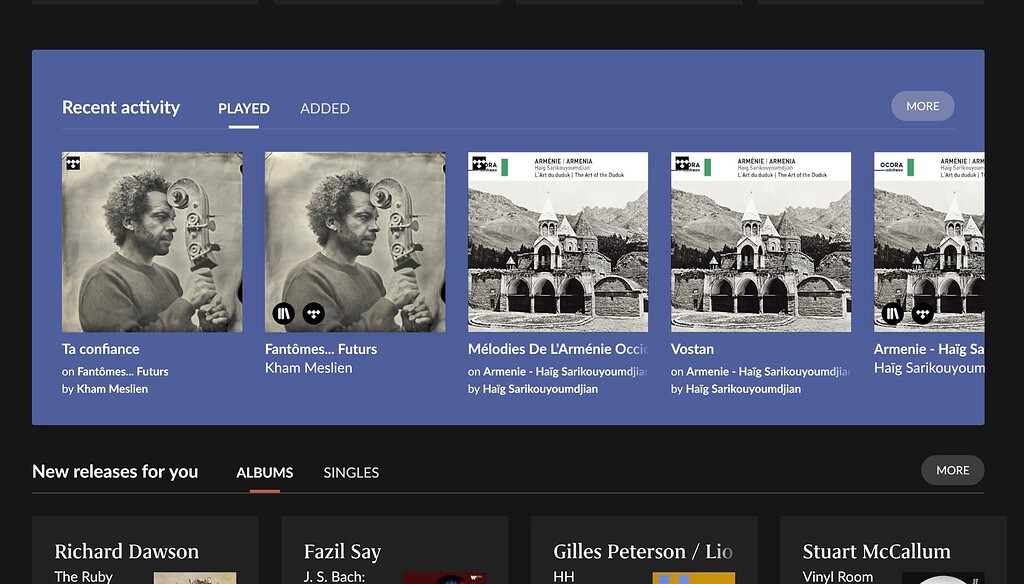Click MORE next to New releases for you
Viewport: 1024px width, 584px height.
pyautogui.click(x=952, y=470)
